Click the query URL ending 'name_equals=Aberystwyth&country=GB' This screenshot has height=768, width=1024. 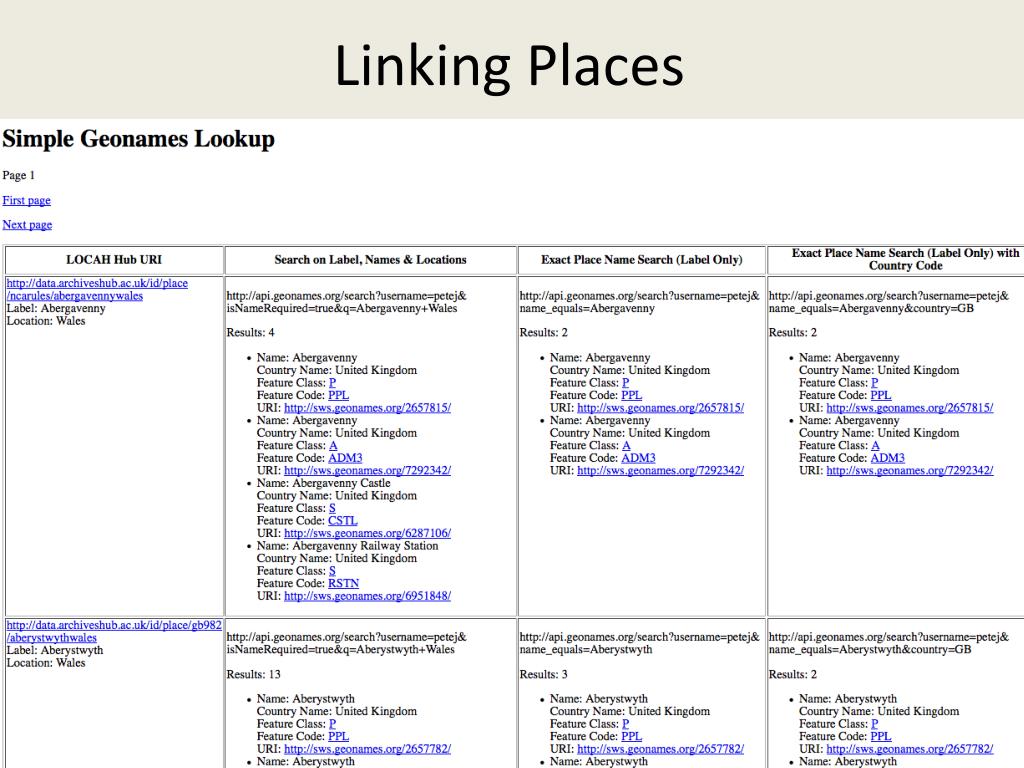coord(889,643)
